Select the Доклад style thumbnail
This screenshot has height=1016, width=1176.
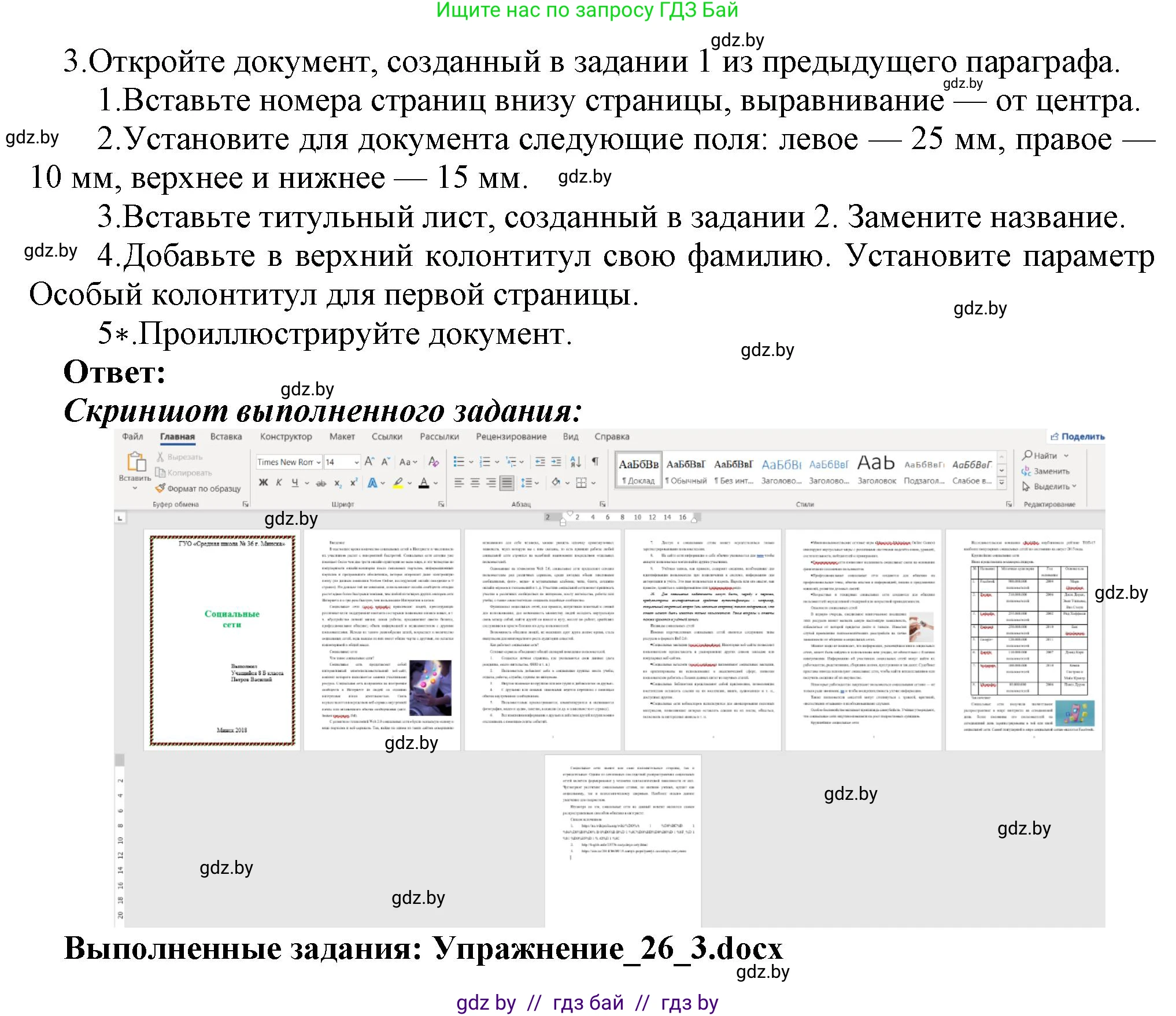(x=638, y=468)
